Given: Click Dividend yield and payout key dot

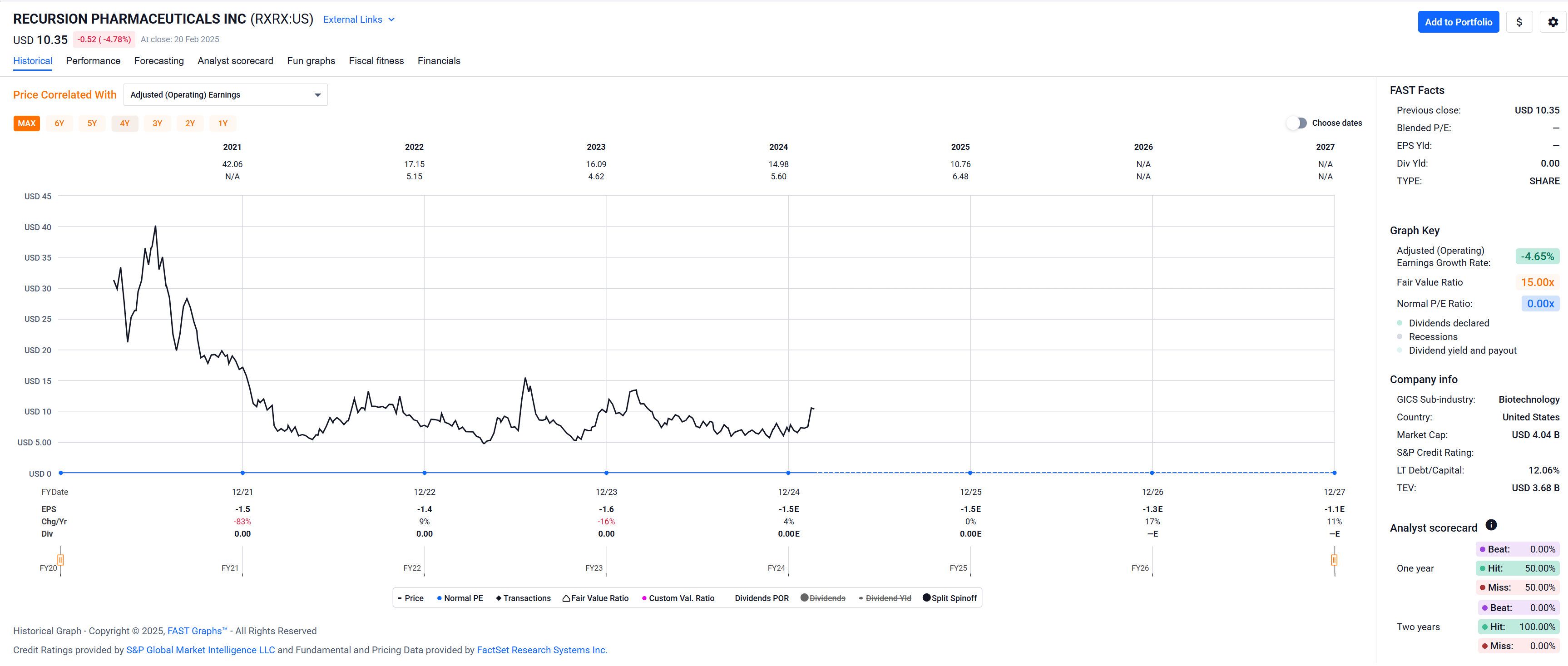Looking at the screenshot, I should [1400, 350].
